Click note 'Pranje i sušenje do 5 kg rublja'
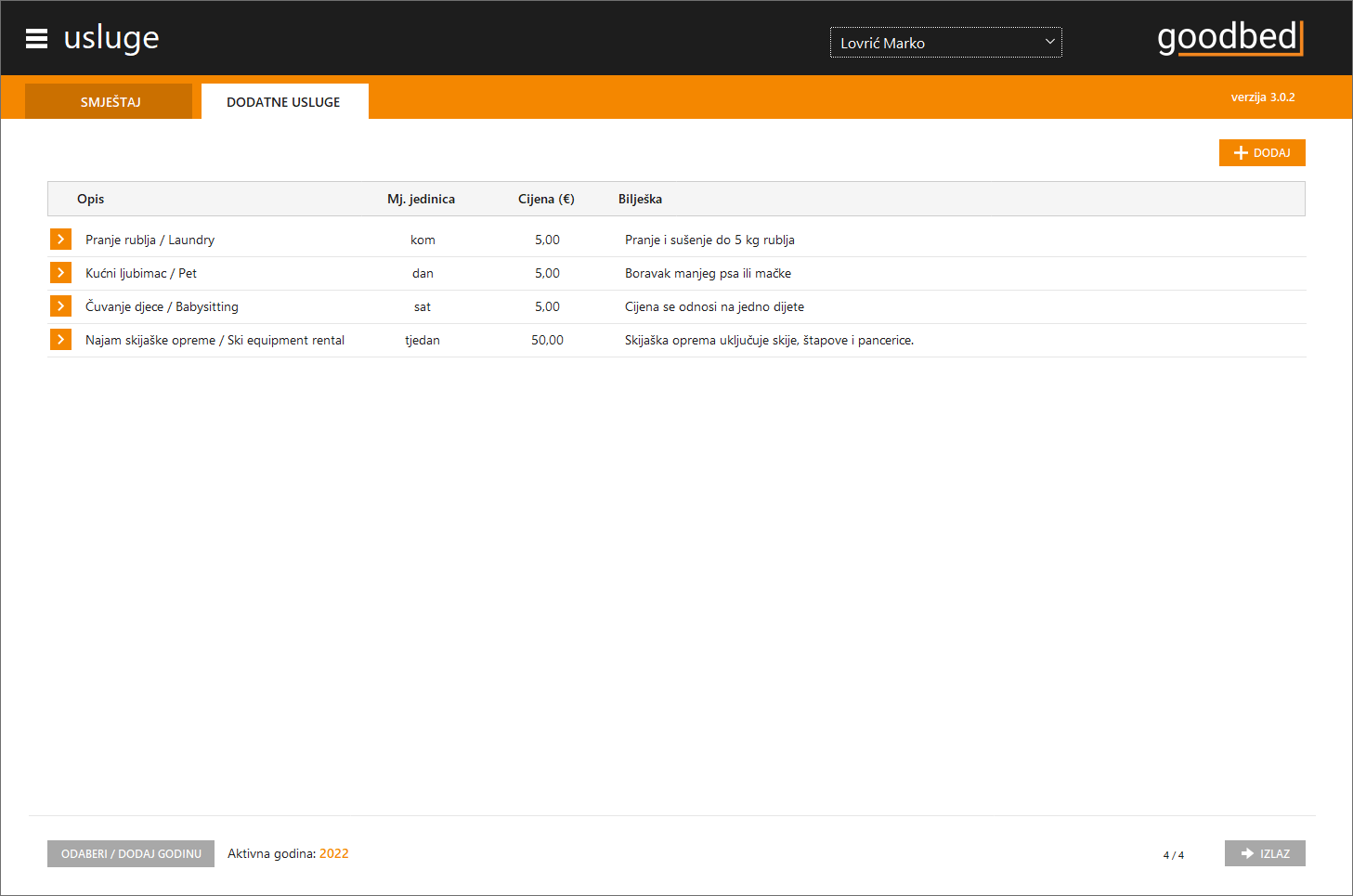This screenshot has width=1353, height=896. [x=709, y=240]
